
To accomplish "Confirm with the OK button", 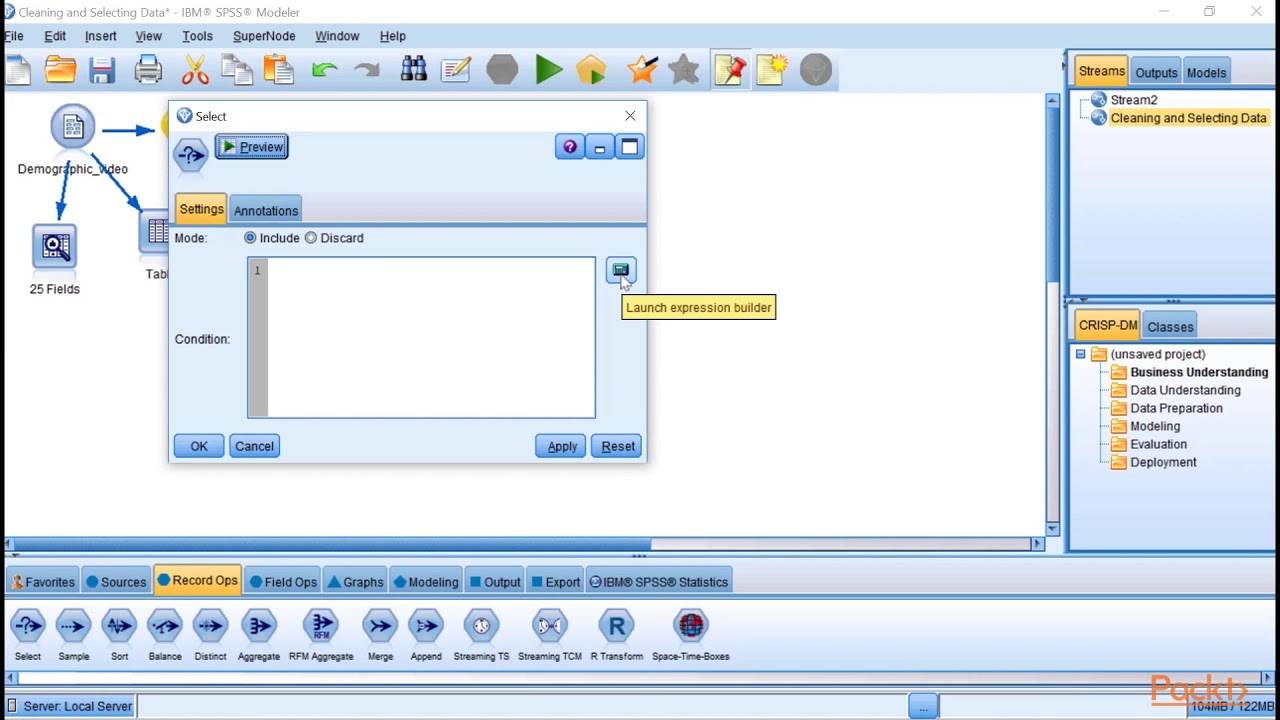I will tap(199, 446).
